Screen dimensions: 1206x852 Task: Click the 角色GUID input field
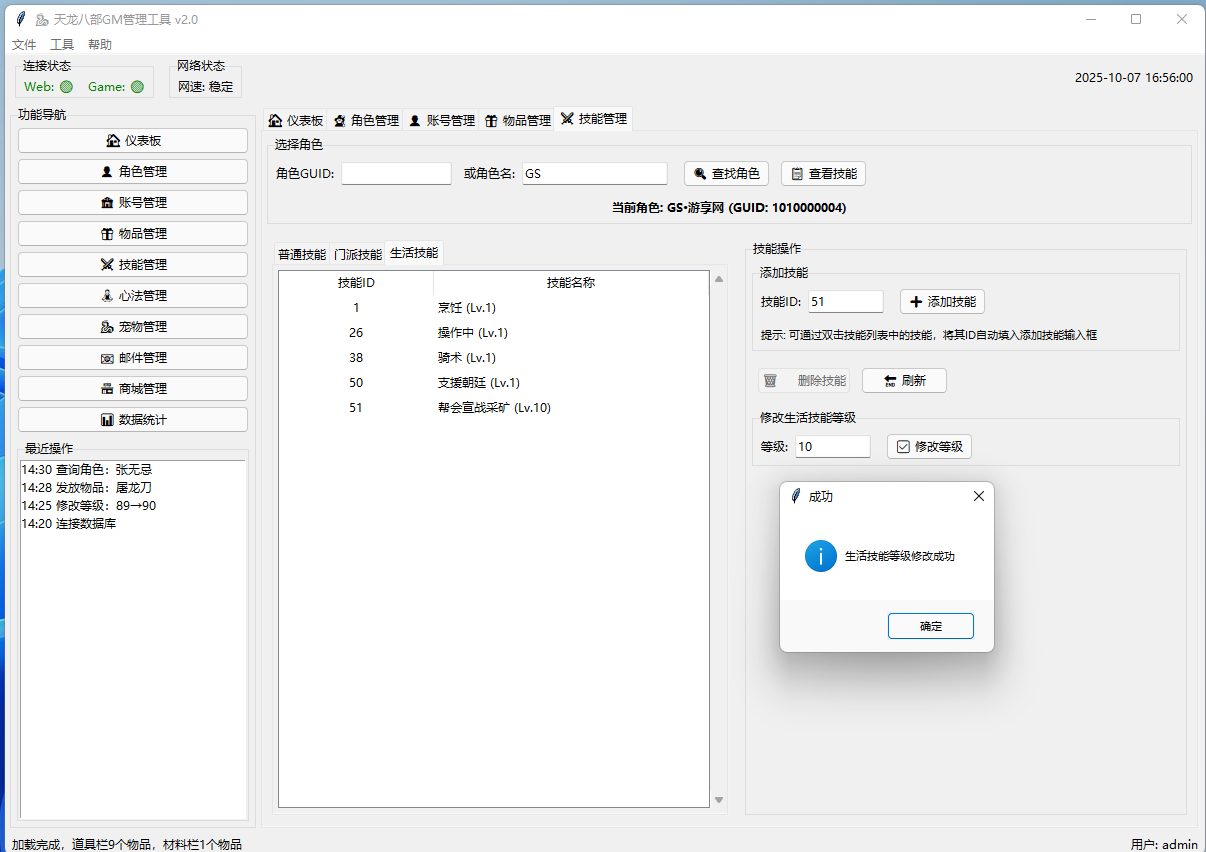[x=396, y=174]
